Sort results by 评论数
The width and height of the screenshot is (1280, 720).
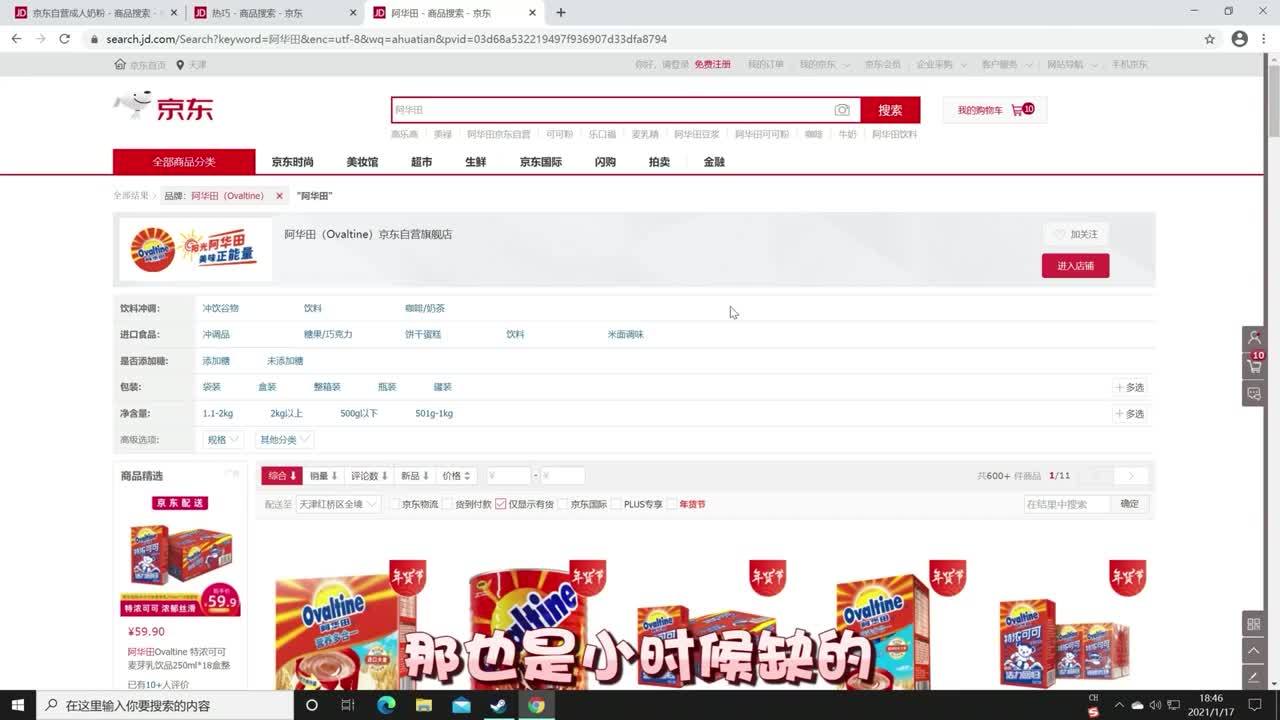(x=369, y=476)
